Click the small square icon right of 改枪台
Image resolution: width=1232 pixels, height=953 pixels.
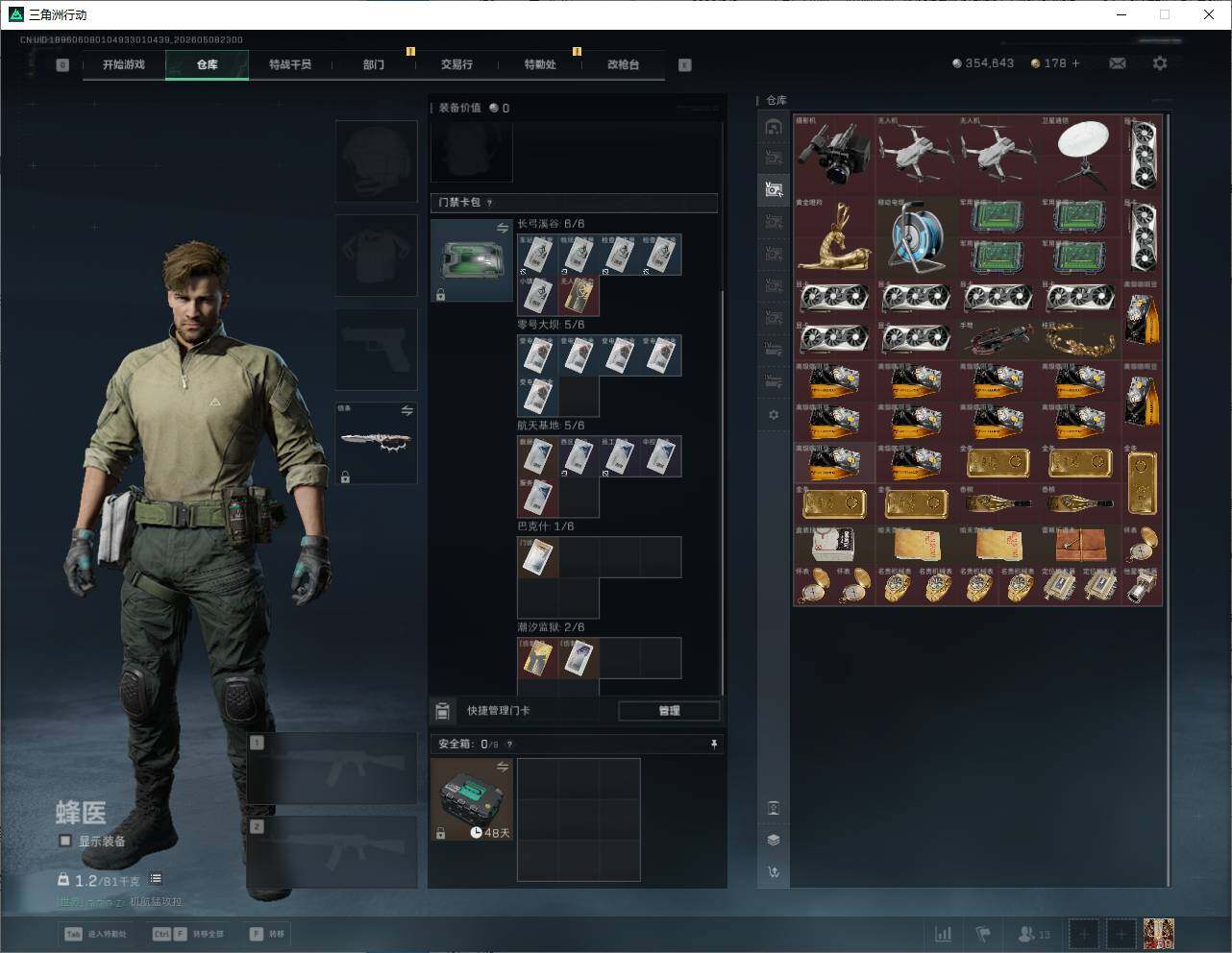(685, 65)
